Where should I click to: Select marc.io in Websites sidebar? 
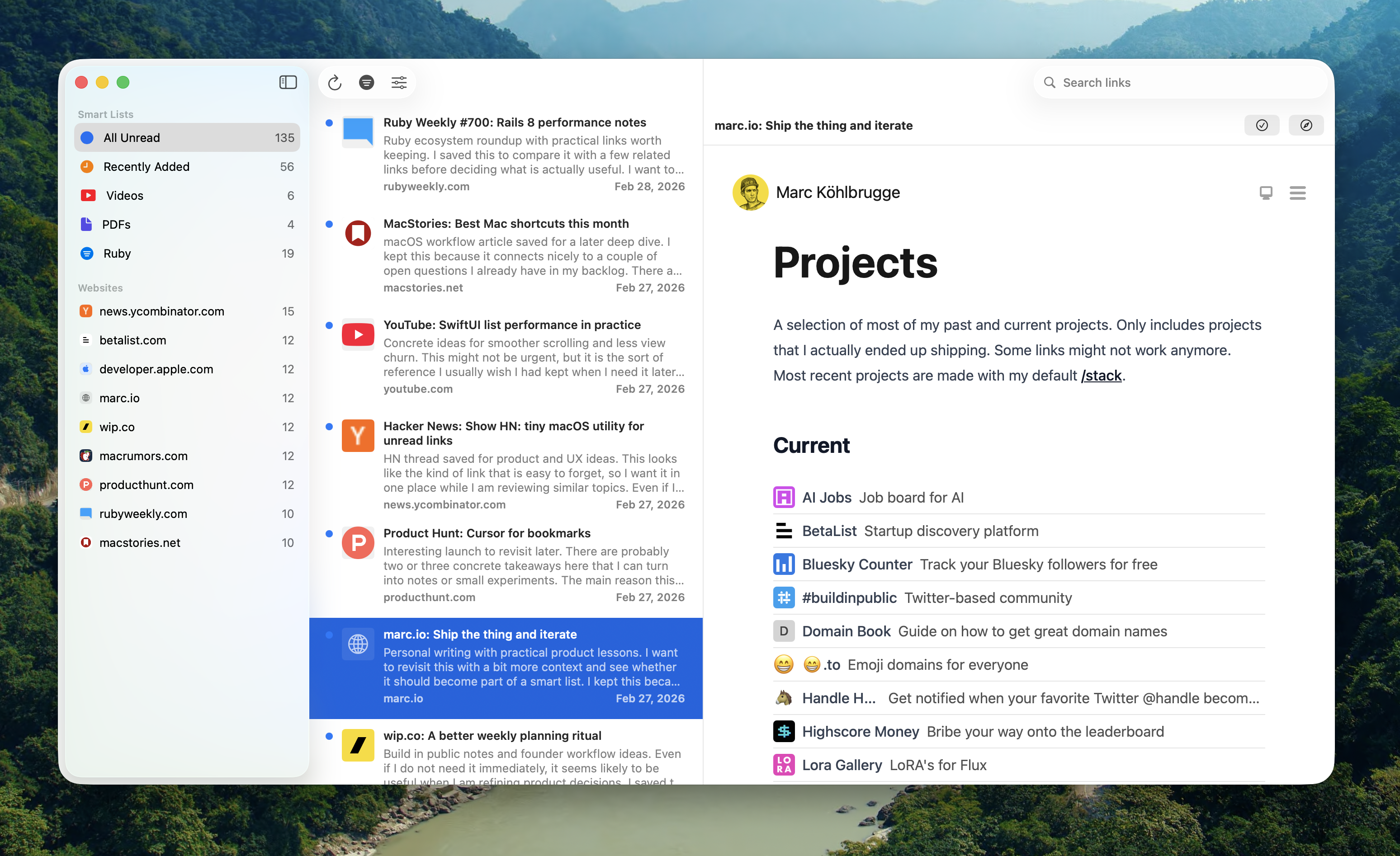(x=187, y=398)
